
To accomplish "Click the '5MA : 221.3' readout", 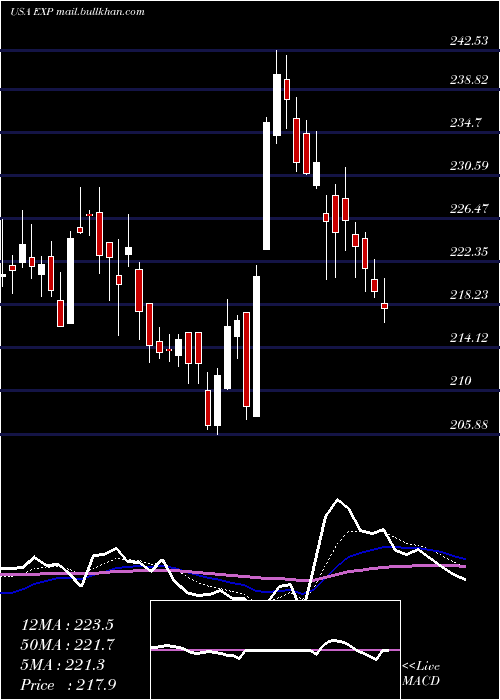I will click(62, 665).
